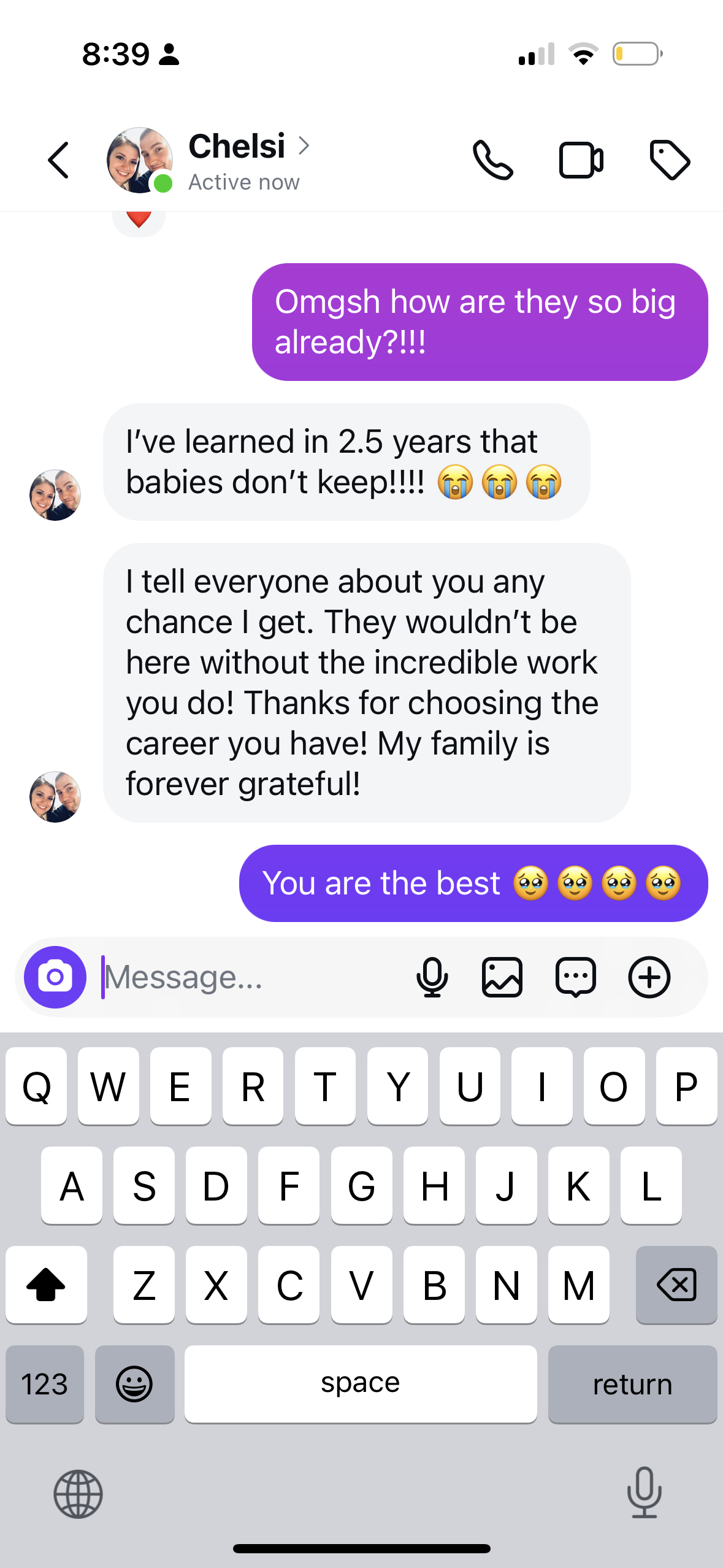Toggle the shift key on keyboard
The image size is (723, 1568).
(46, 1285)
